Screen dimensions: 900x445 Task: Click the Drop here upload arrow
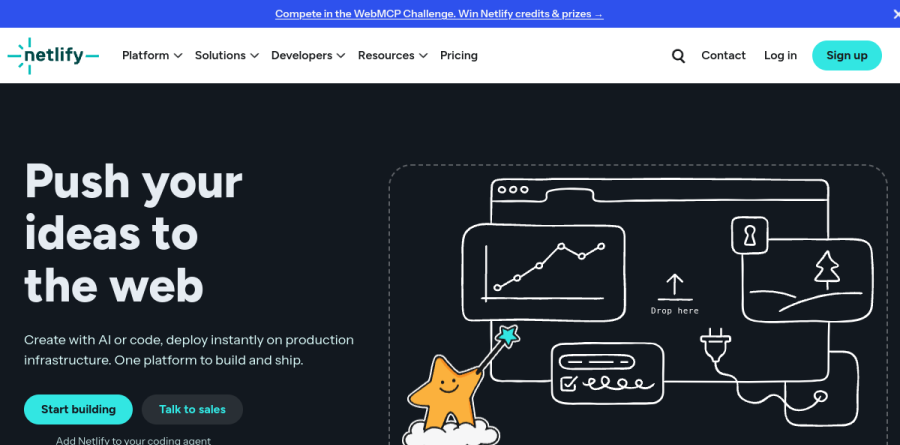tap(674, 287)
